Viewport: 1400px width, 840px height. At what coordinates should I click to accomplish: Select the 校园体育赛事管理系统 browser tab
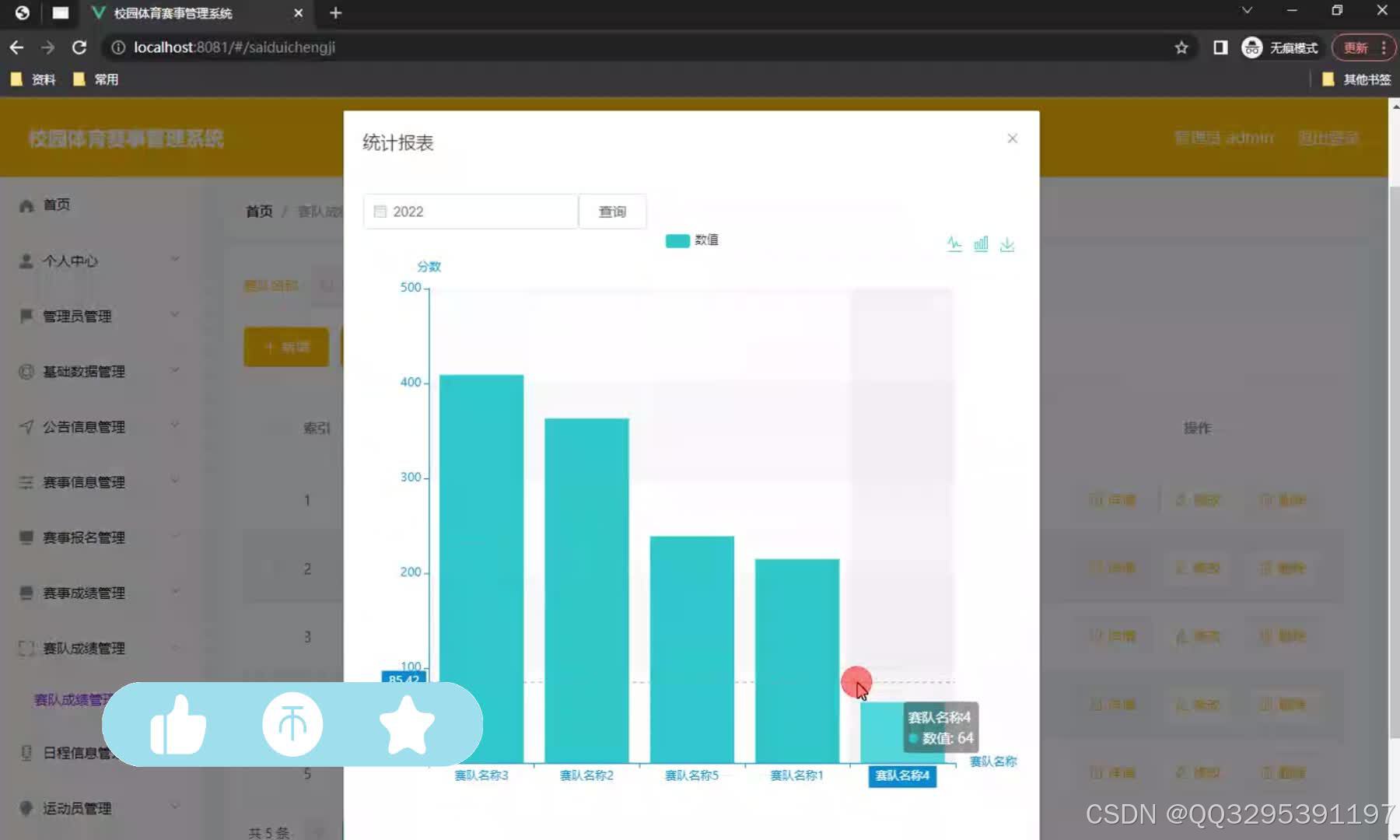[x=196, y=13]
